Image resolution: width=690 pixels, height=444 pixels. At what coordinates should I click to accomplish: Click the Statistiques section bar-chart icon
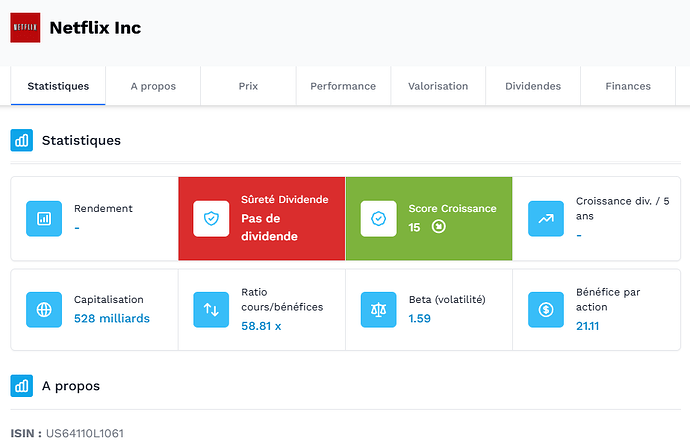pos(22,140)
